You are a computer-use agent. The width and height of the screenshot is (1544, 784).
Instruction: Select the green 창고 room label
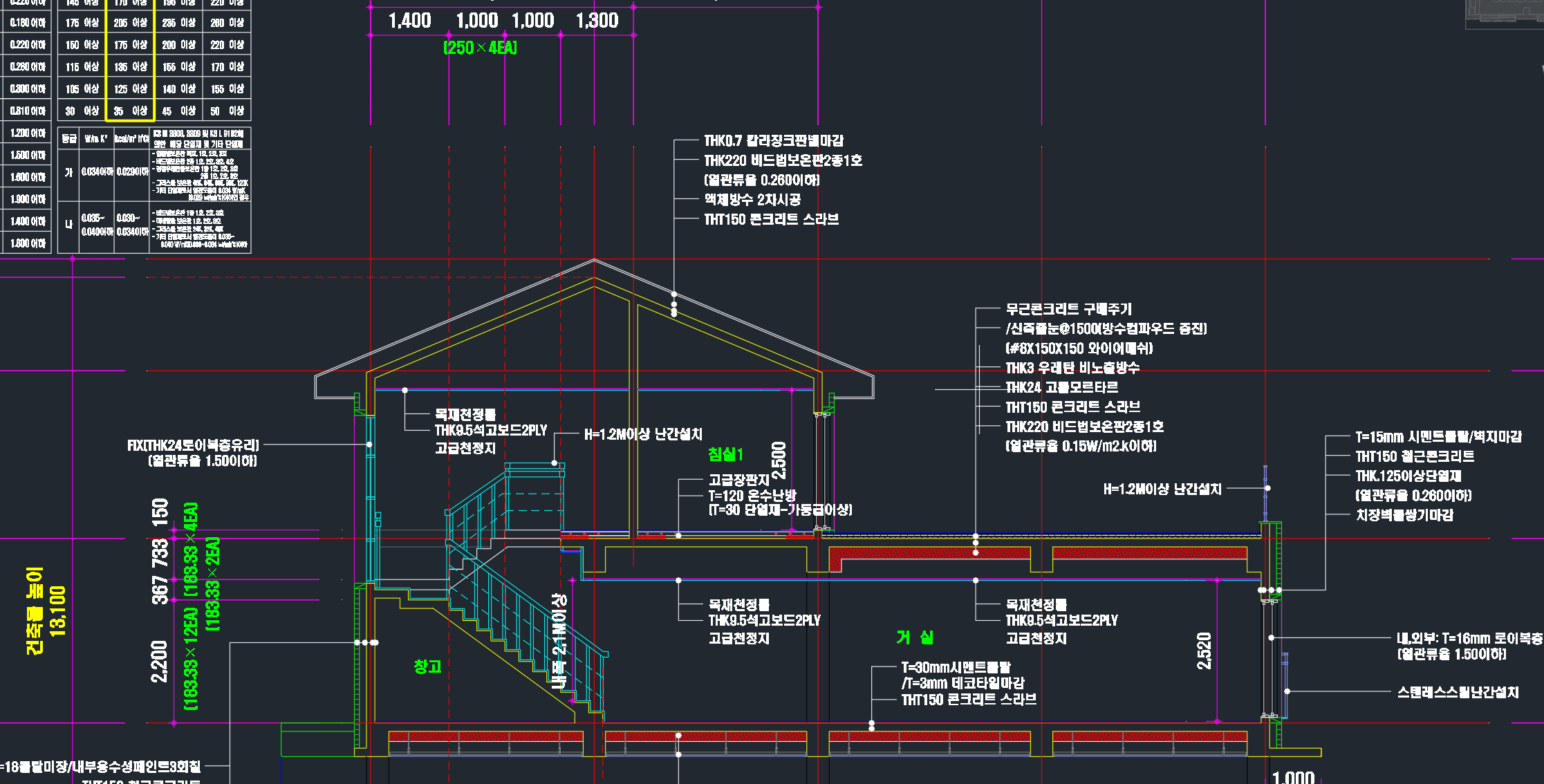(427, 666)
